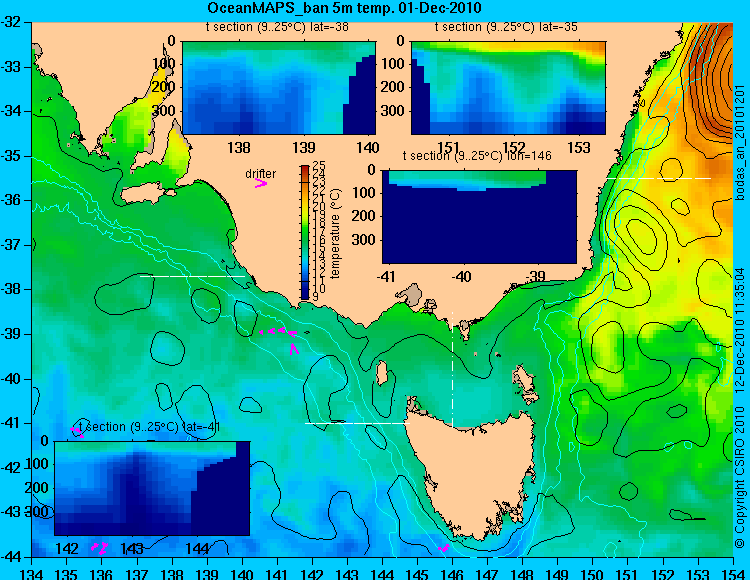750x580 pixels.
Task: Click the white dashed section line at latitude -38
Action: 192,276
